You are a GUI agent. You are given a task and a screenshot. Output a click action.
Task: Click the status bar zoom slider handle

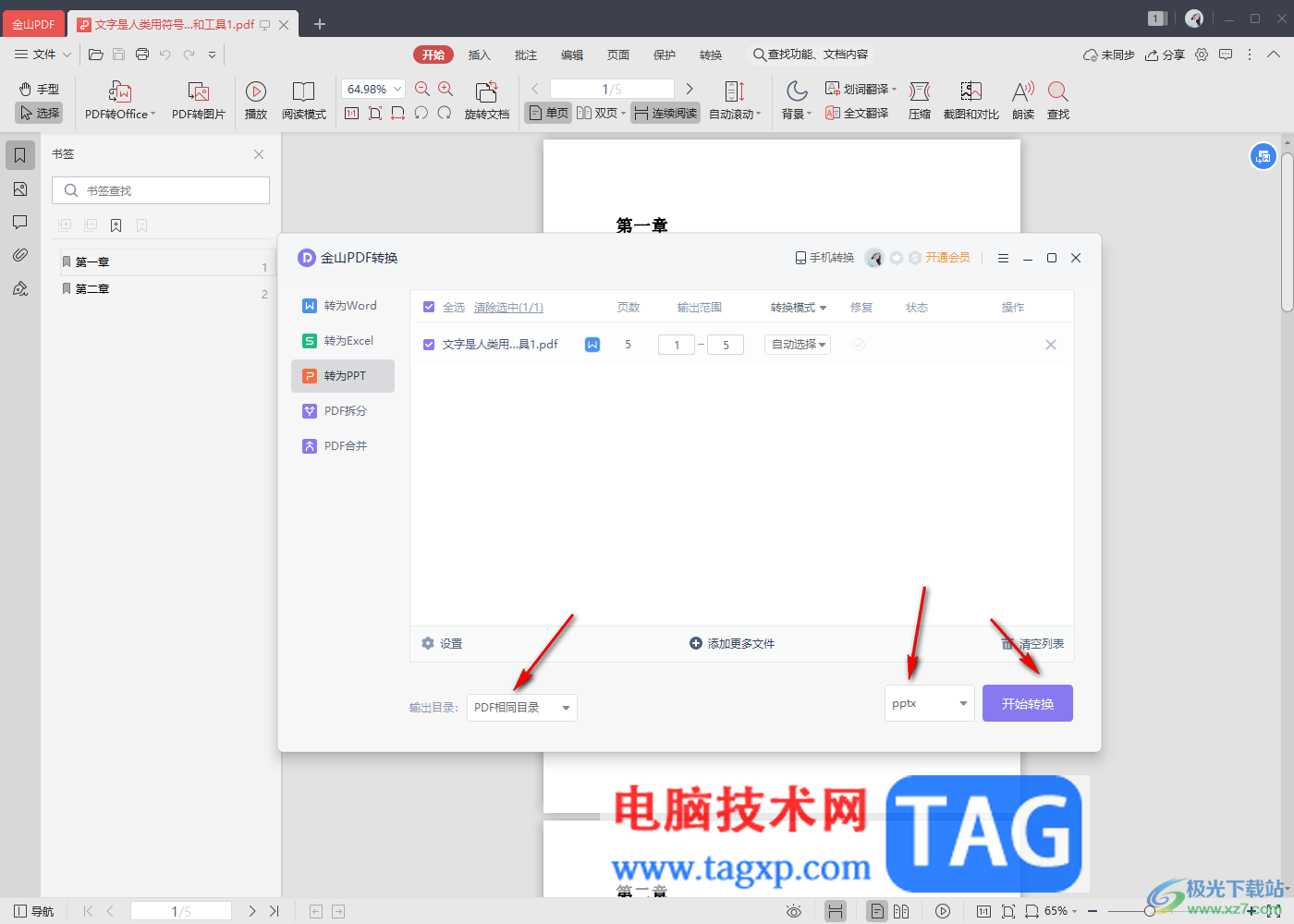[x=1149, y=911]
